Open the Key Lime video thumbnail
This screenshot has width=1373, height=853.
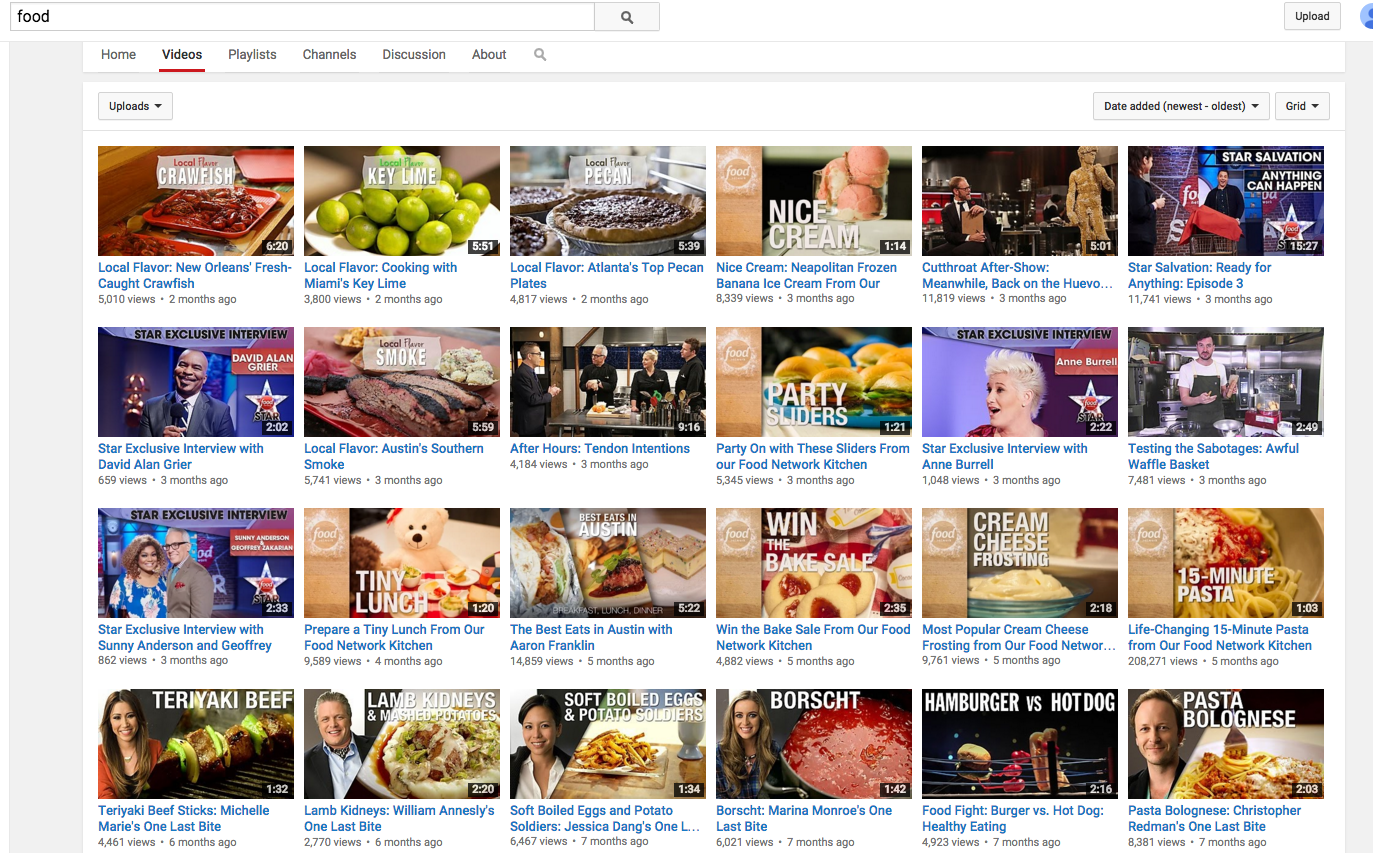[402, 201]
